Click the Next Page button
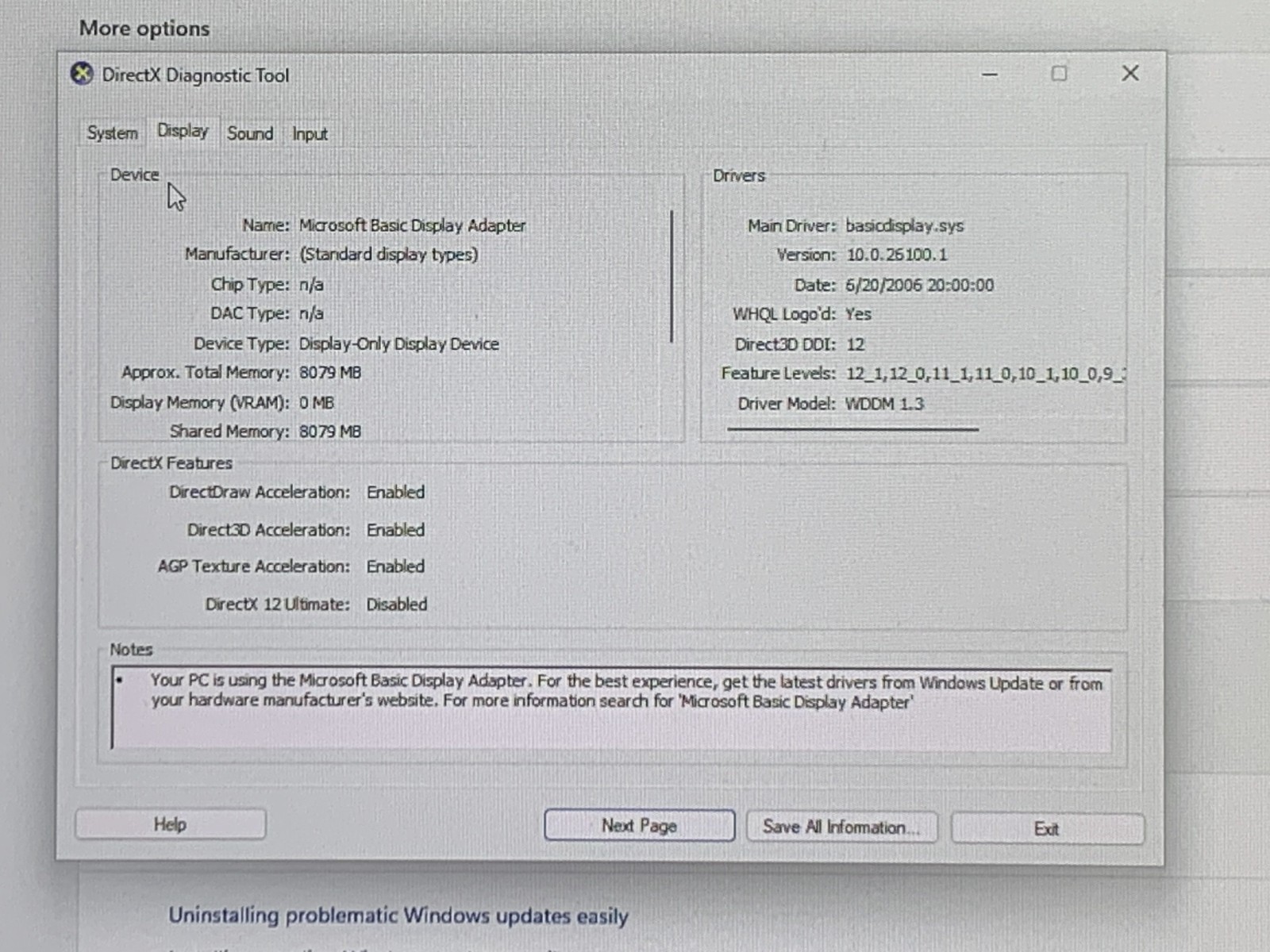The image size is (1270, 952). point(639,826)
